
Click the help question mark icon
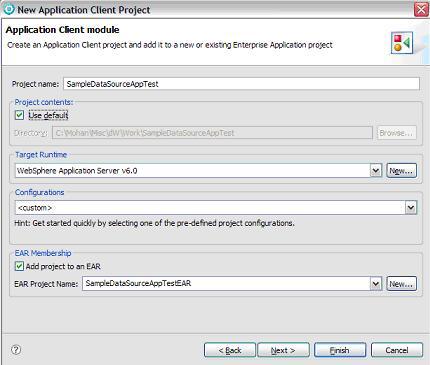[16, 350]
